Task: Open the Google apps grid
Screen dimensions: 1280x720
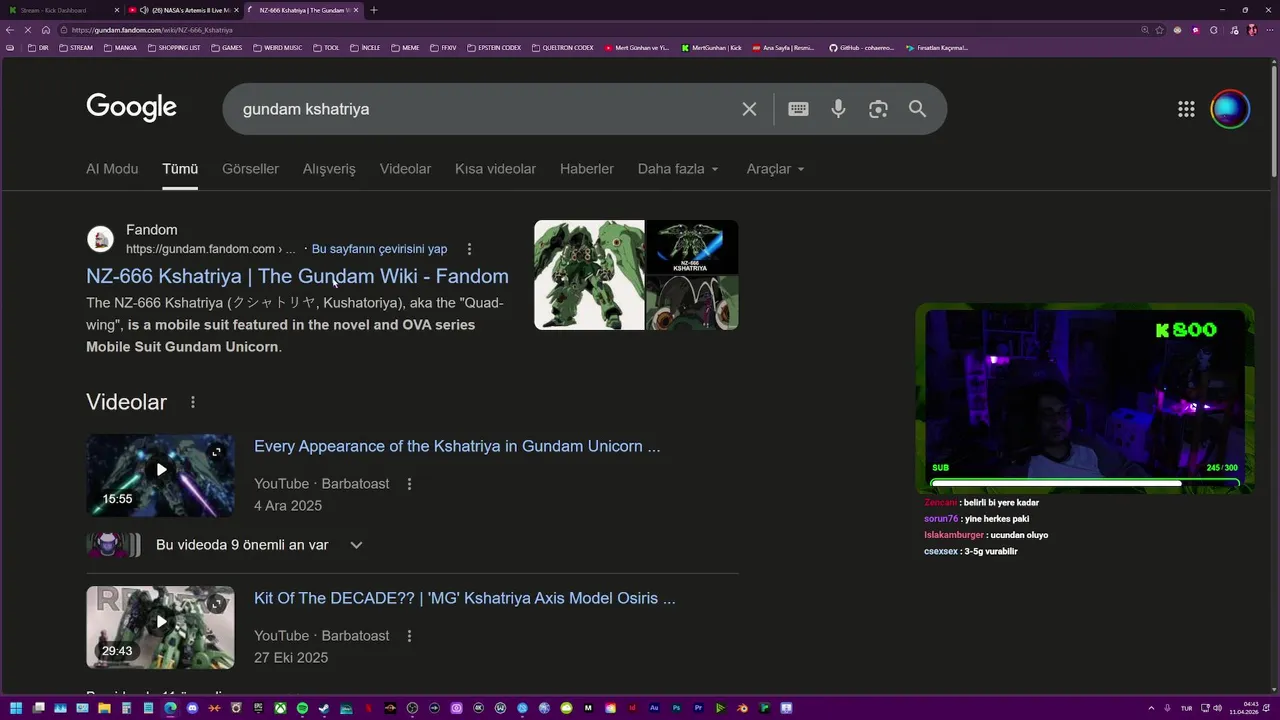Action: (1186, 109)
